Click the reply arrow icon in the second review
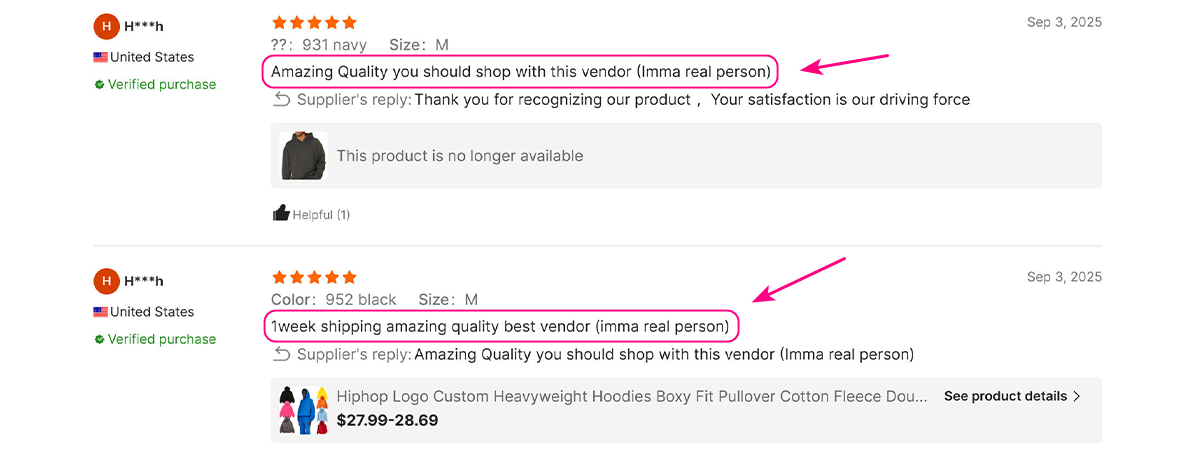The width and height of the screenshot is (1200, 450). click(282, 354)
